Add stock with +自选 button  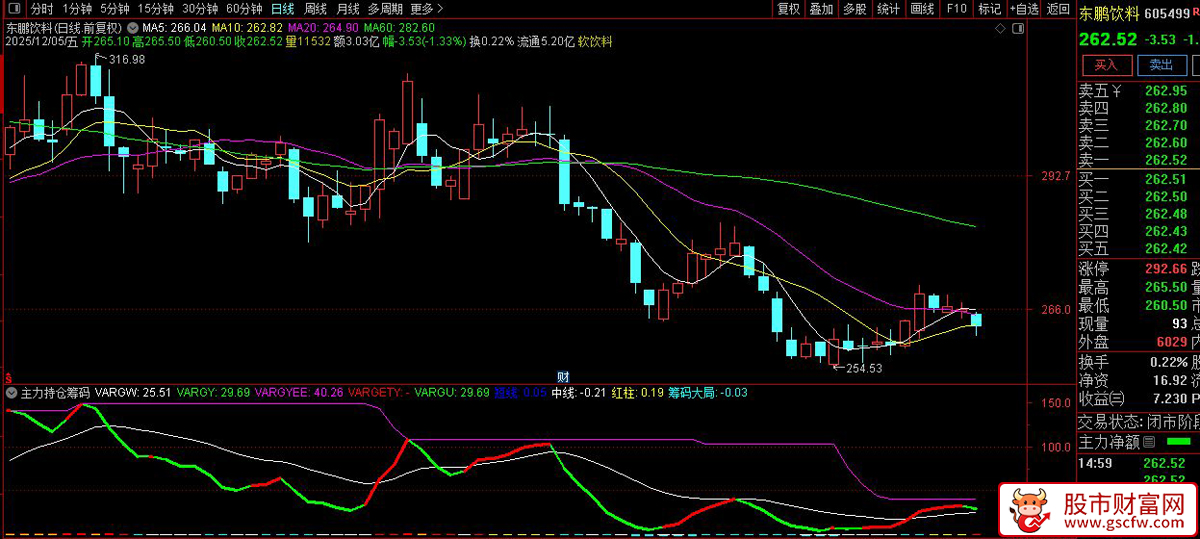[x=1022, y=9]
